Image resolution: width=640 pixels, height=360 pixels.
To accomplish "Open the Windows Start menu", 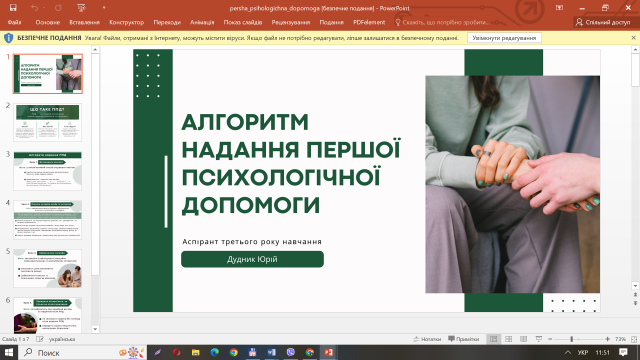I will [x=9, y=352].
